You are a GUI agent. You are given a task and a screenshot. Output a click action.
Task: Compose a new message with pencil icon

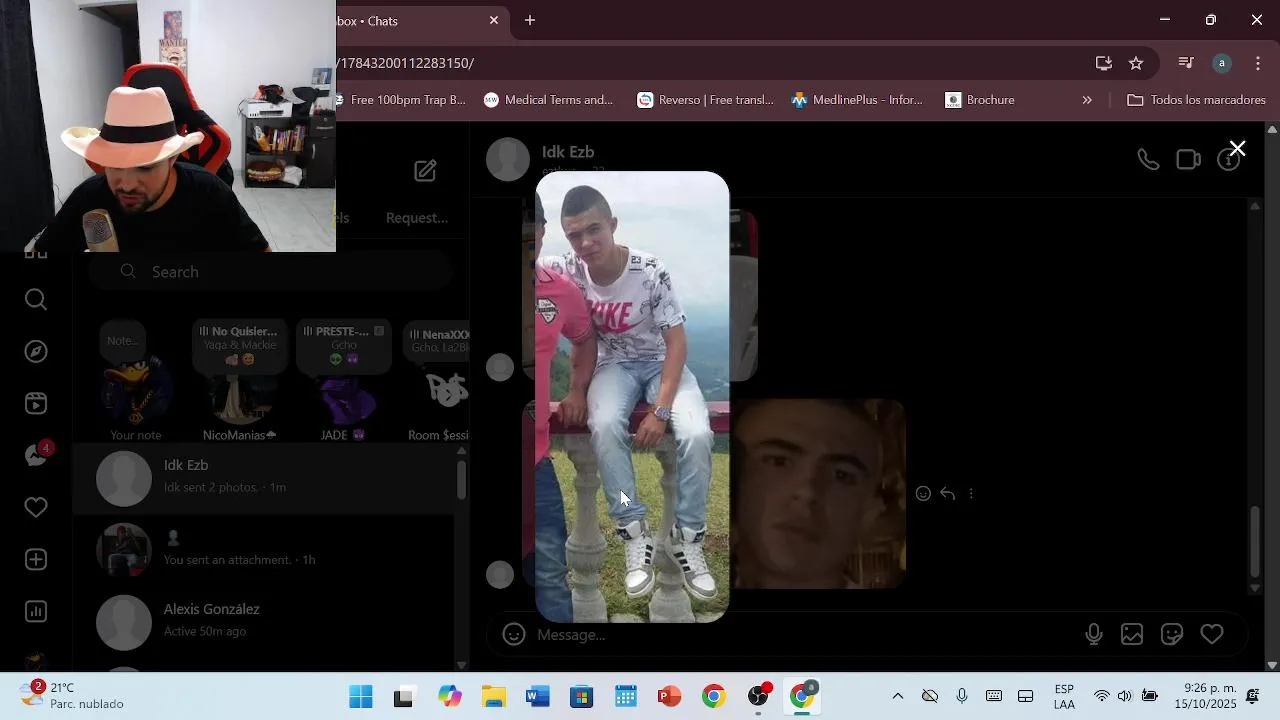pyautogui.click(x=425, y=171)
